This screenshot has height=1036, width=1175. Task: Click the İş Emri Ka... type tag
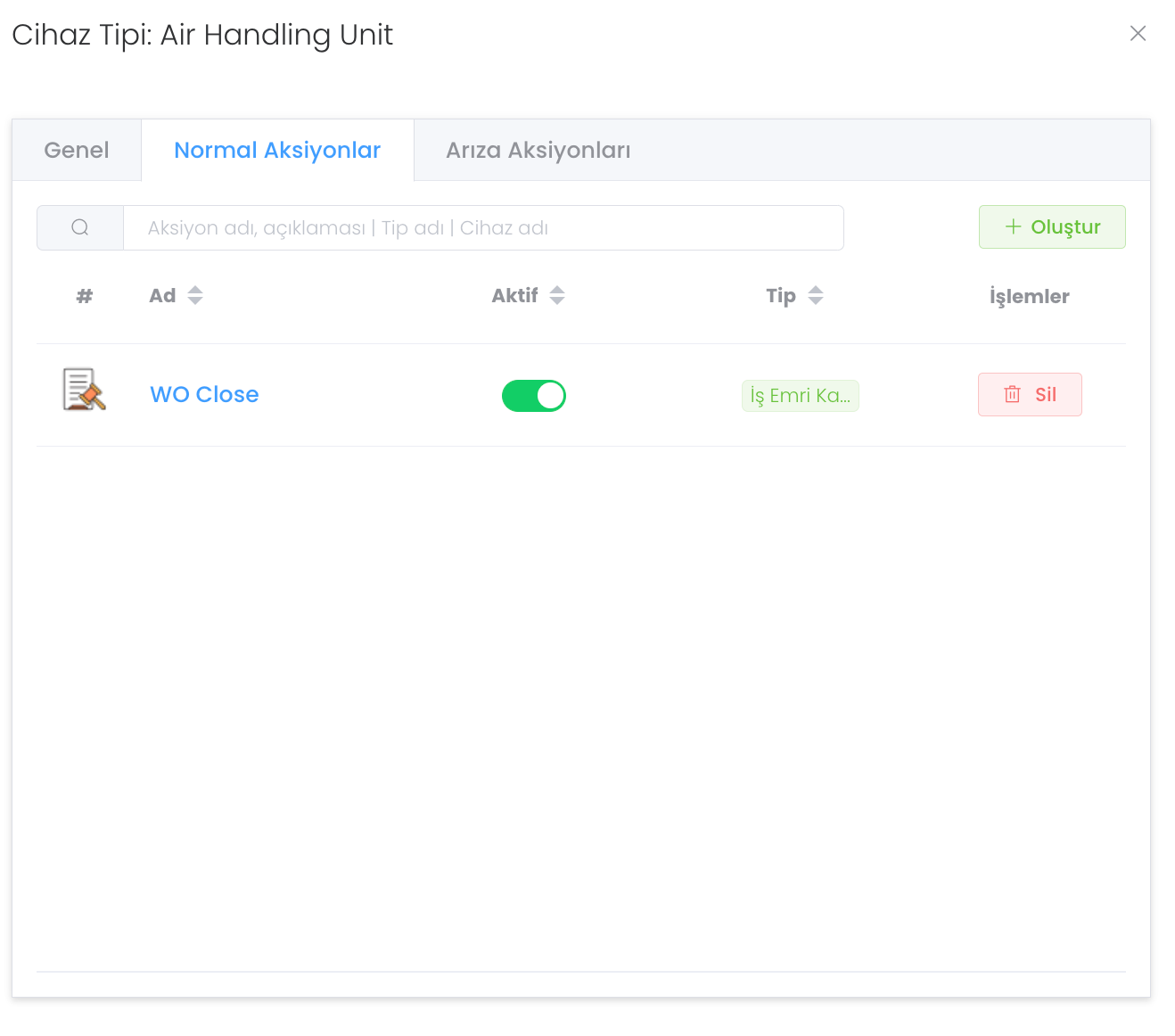point(800,396)
